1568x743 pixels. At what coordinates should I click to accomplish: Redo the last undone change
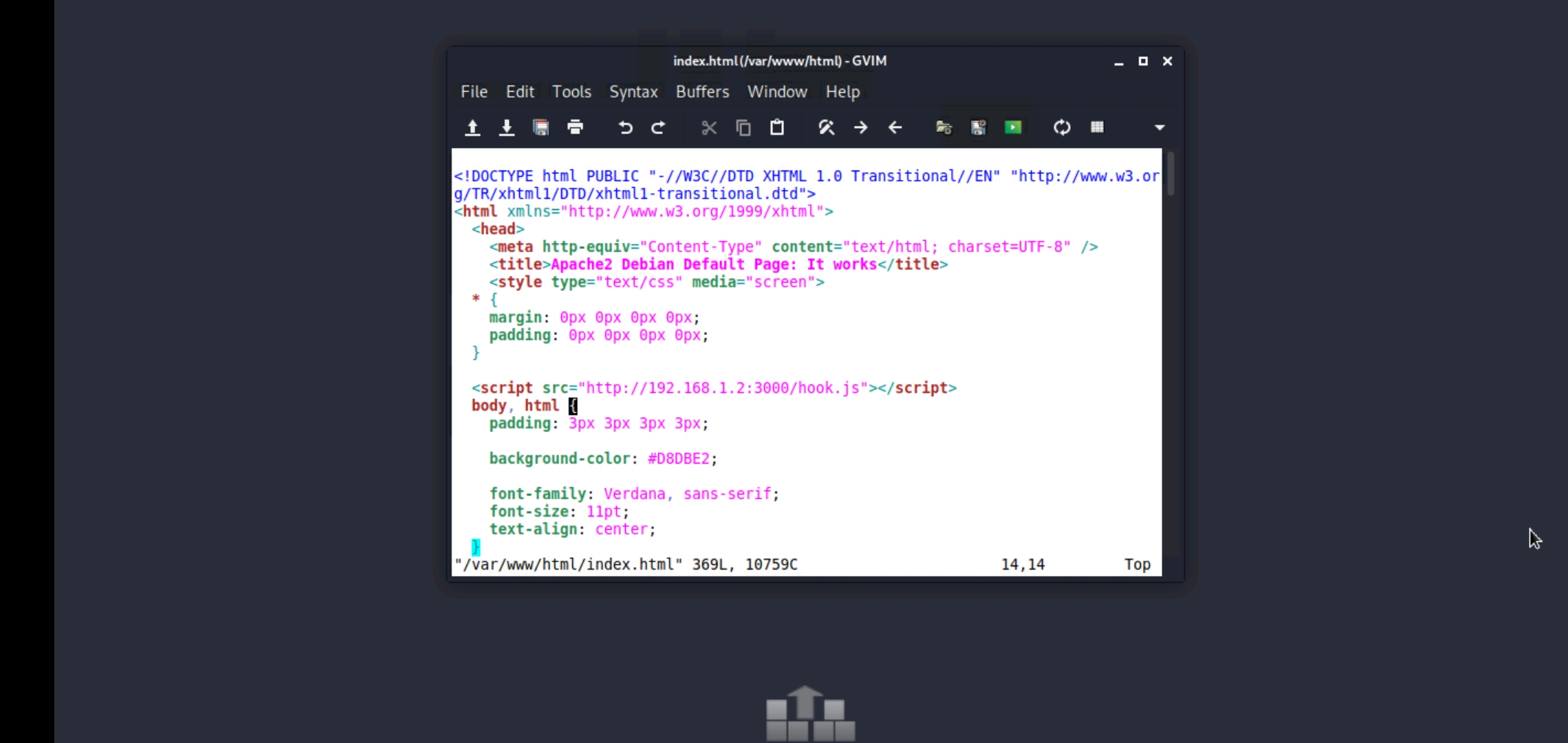658,127
